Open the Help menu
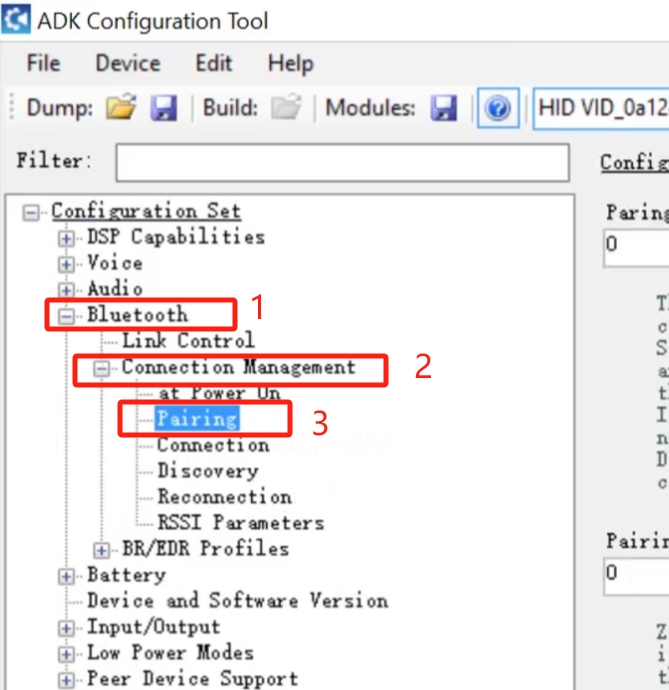The height and width of the screenshot is (690, 669). click(290, 64)
